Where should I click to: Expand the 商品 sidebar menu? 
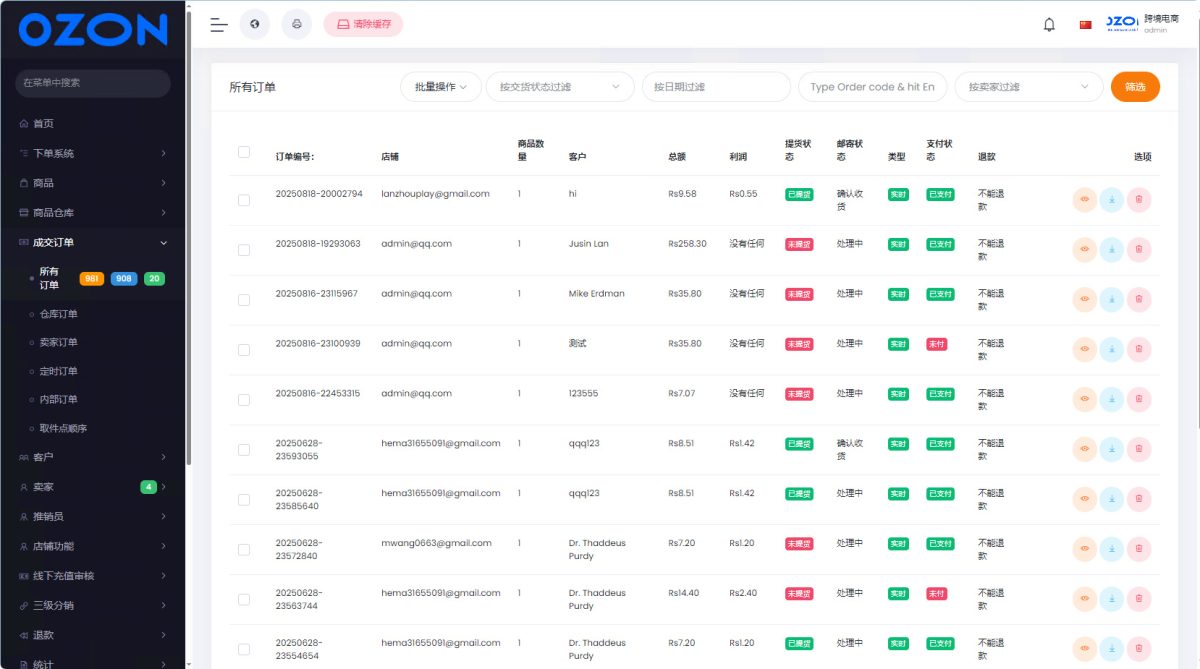click(93, 183)
